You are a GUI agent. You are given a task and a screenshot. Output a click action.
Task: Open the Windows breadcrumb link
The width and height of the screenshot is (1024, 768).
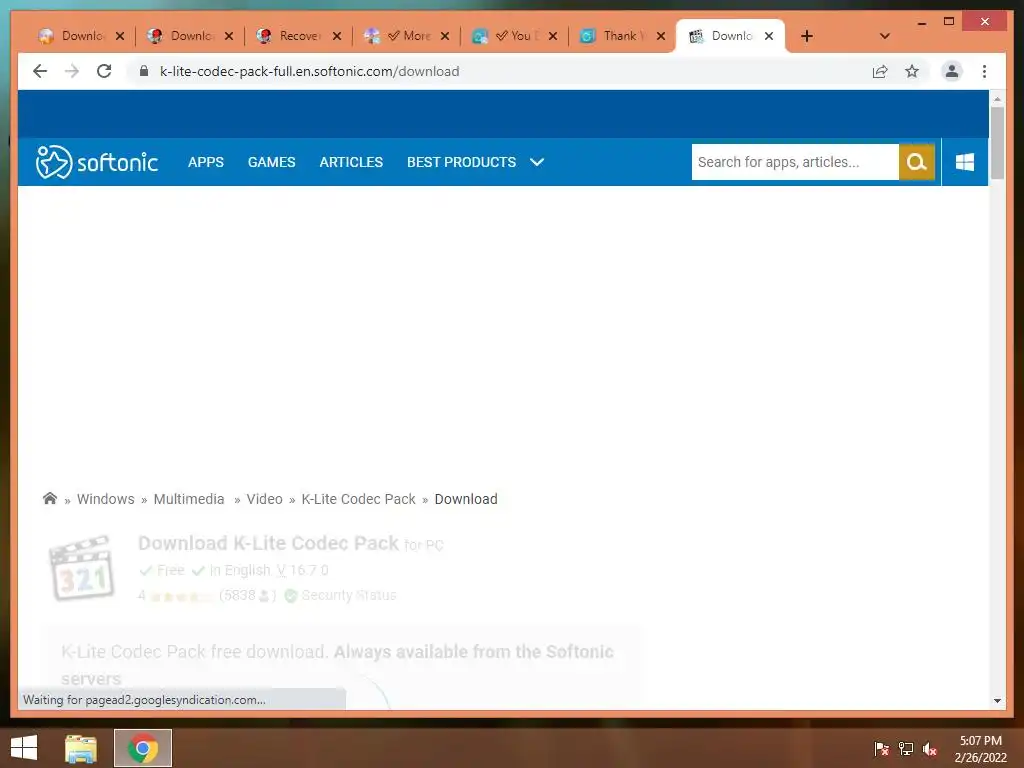click(106, 499)
